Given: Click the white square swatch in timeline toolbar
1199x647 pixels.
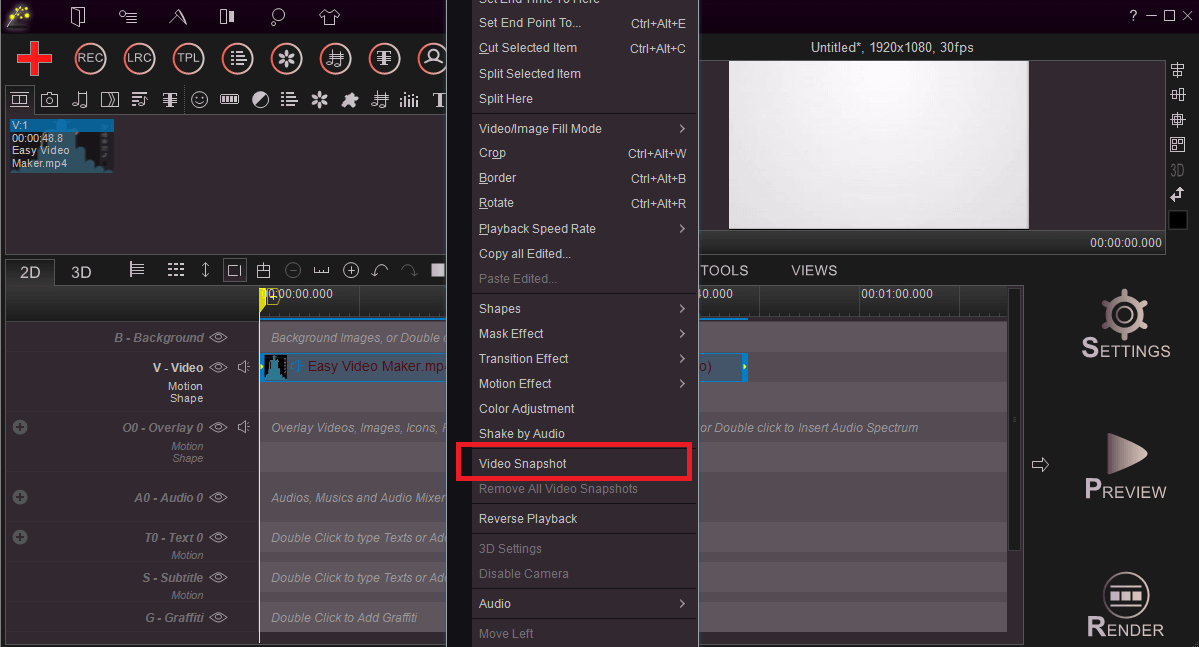Looking at the screenshot, I should point(437,269).
